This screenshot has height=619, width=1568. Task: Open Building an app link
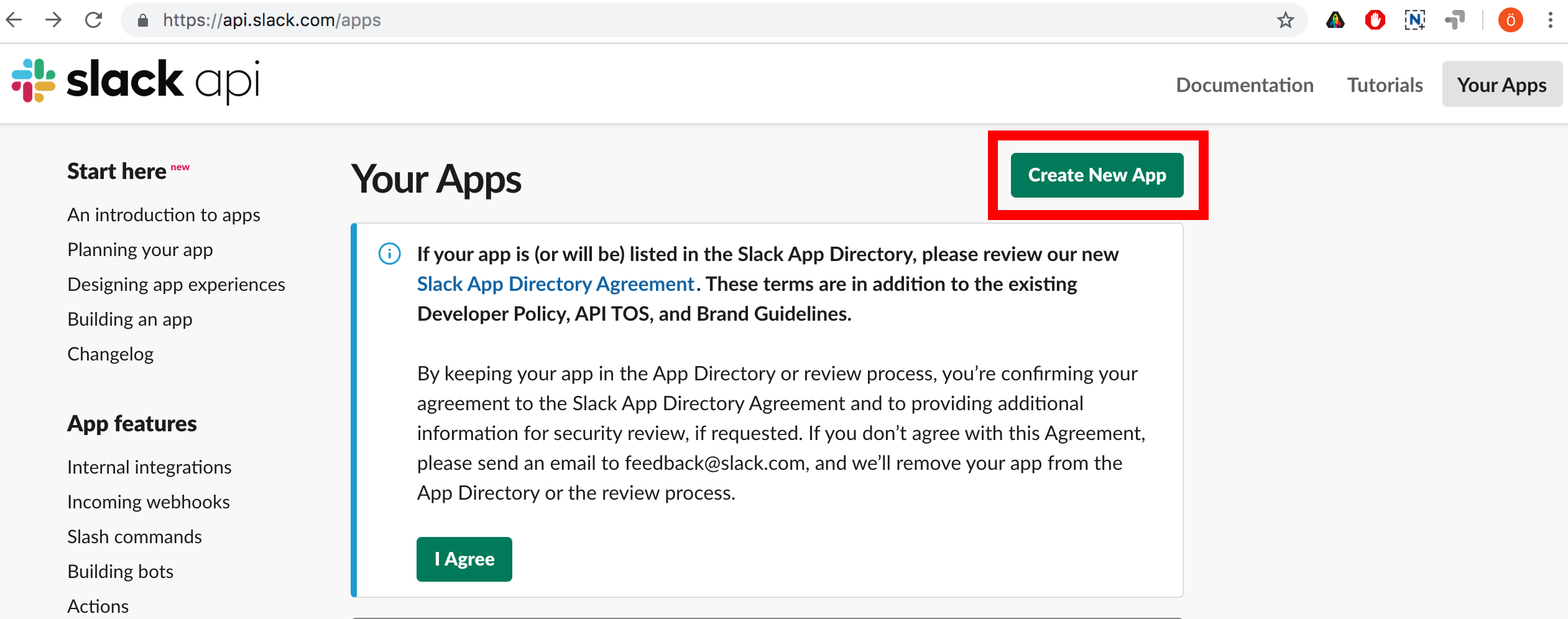point(130,319)
